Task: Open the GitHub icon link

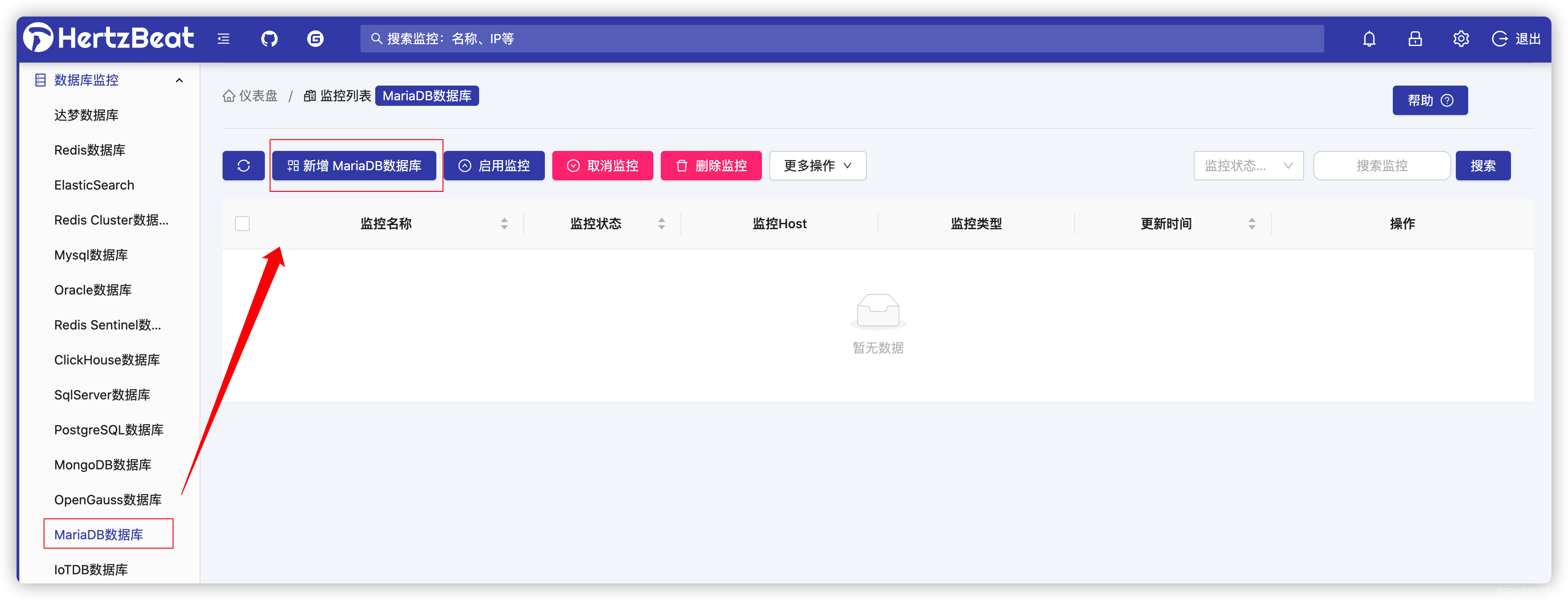Action: point(269,39)
